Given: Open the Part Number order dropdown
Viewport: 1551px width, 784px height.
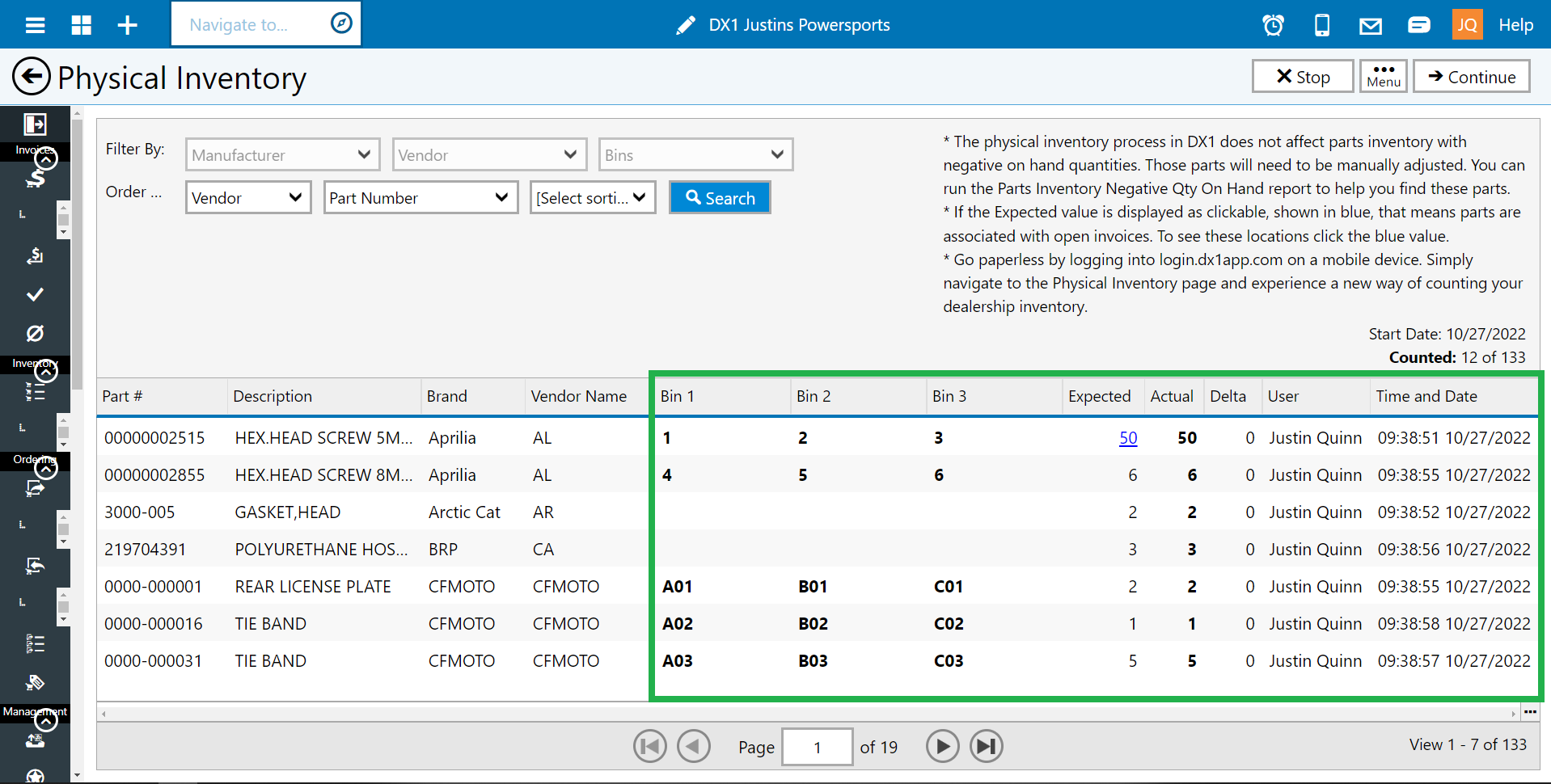Looking at the screenshot, I should pos(421,197).
